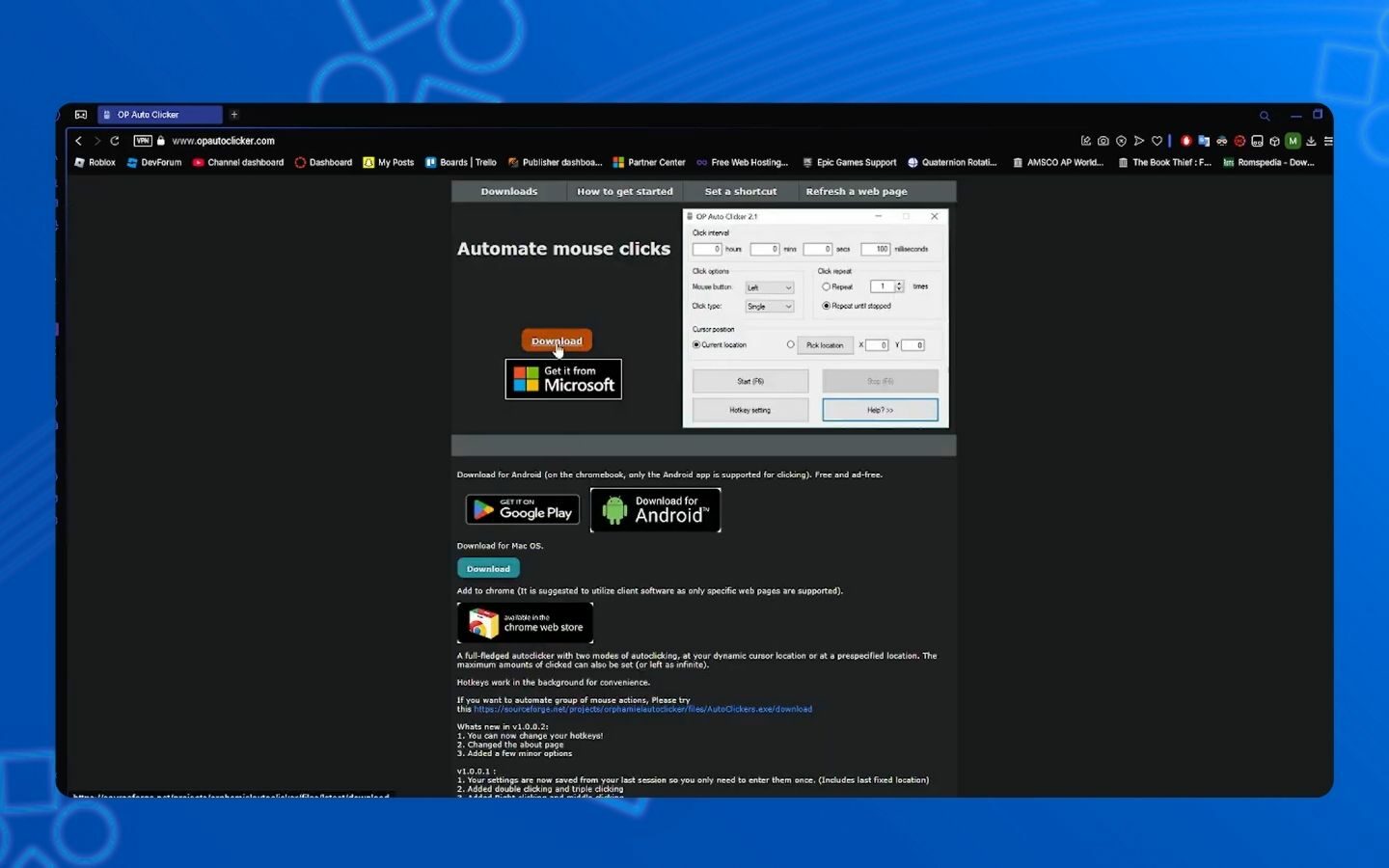Open the Partner Center bookmark
Viewport: 1389px width, 868px height.
click(649, 163)
